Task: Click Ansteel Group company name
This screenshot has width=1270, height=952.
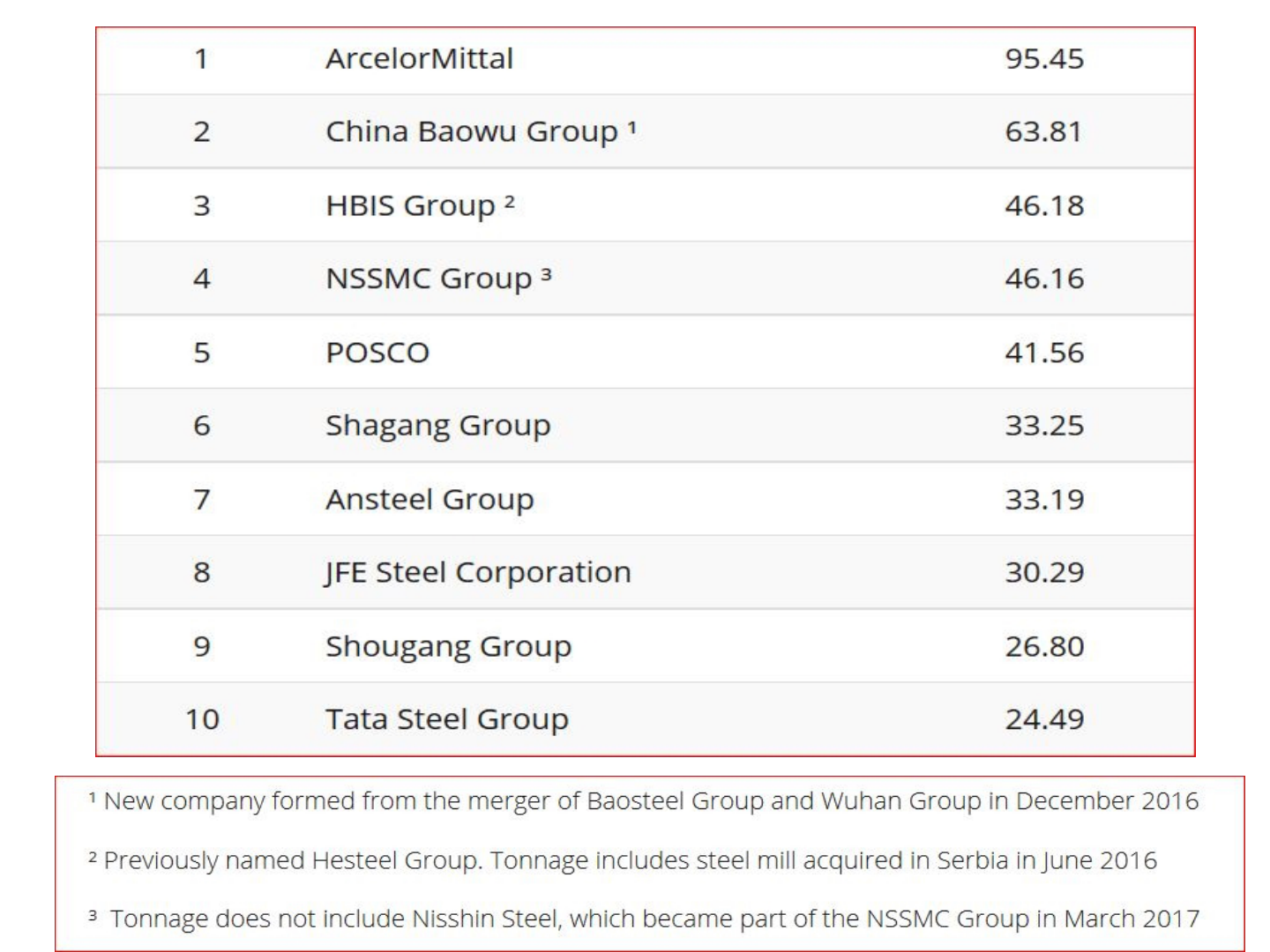Action: click(430, 500)
